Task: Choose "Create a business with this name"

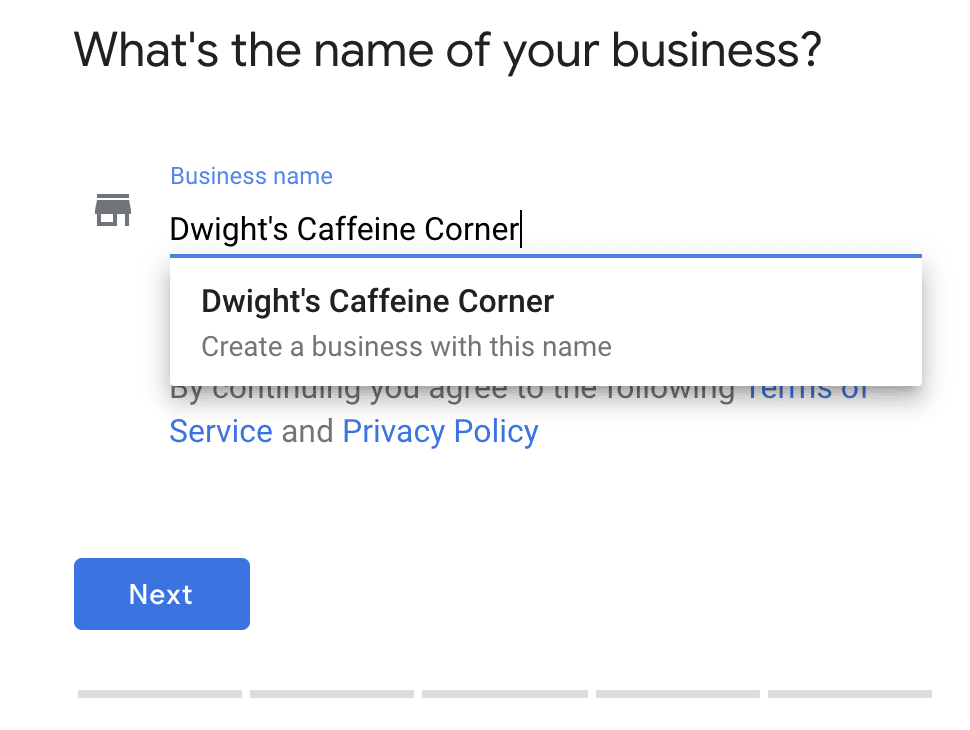Action: pos(406,347)
